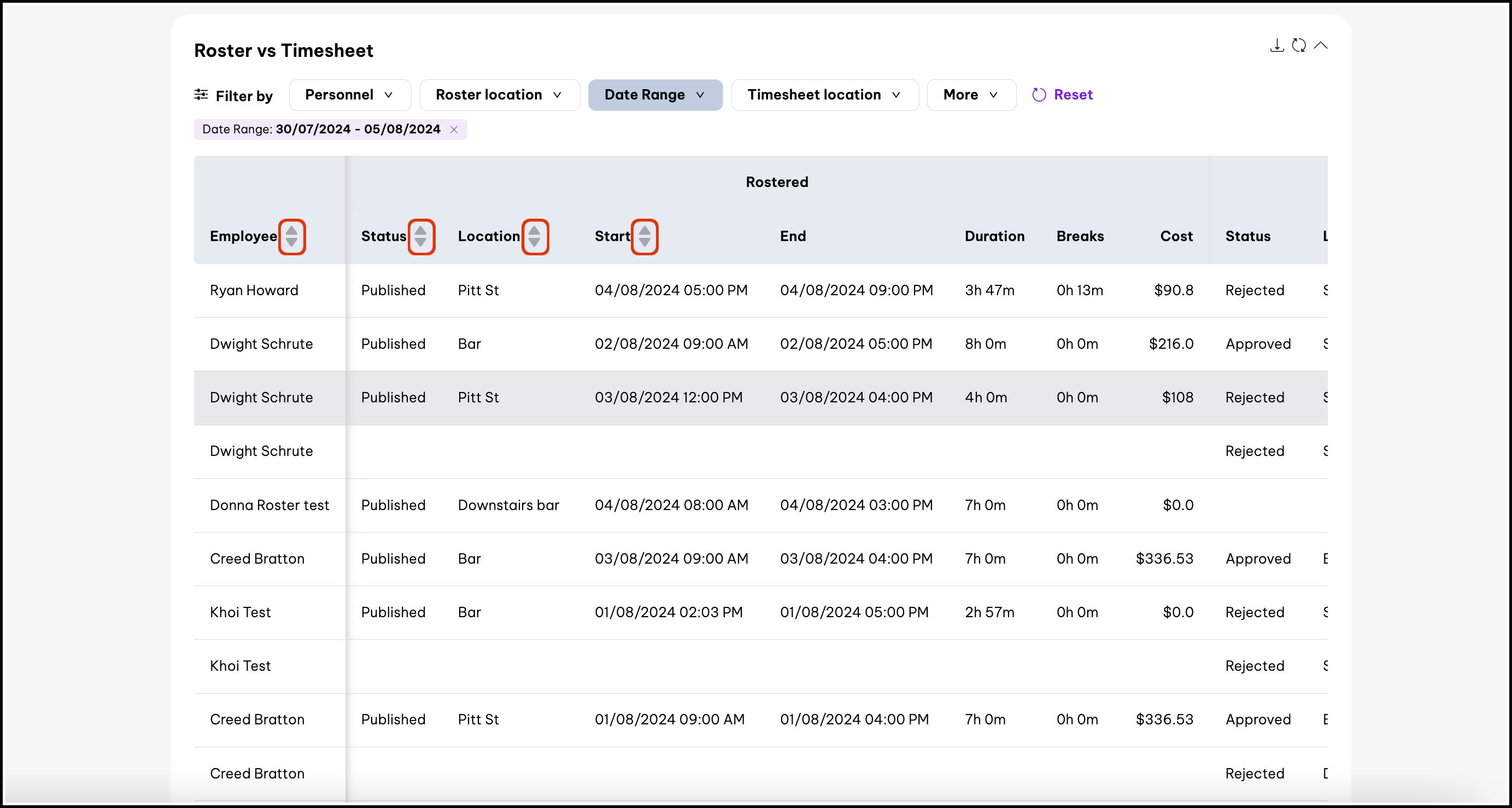1512x808 pixels.
Task: Click the Cost column header
Action: point(1176,236)
